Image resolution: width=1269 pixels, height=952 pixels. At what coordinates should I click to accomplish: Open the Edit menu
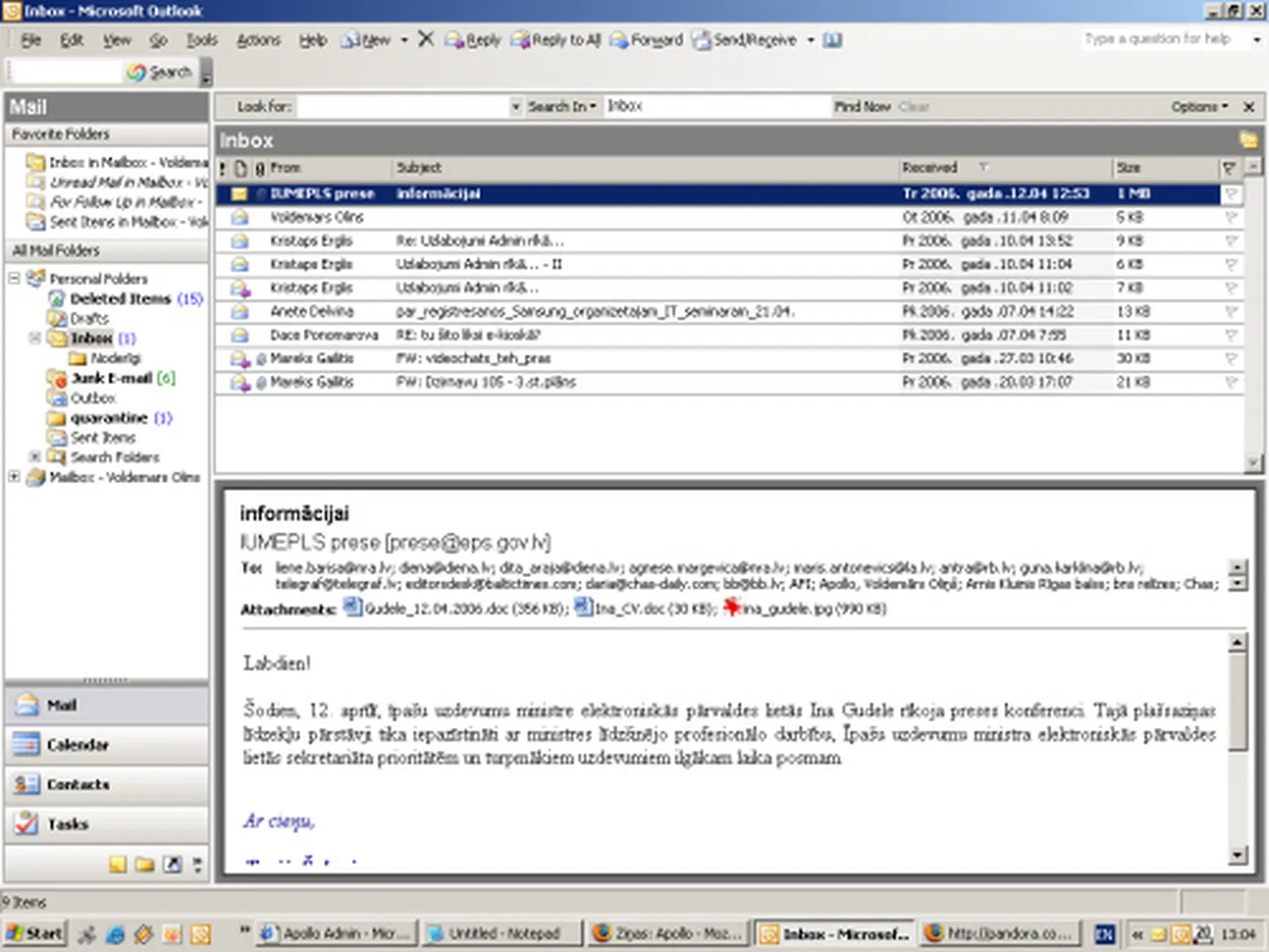(71, 40)
